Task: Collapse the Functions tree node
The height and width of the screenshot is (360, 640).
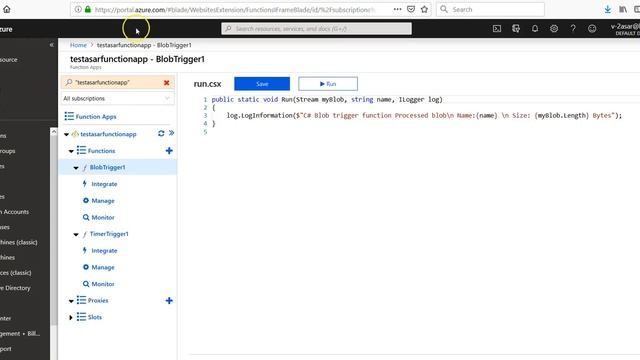Action: pos(71,151)
